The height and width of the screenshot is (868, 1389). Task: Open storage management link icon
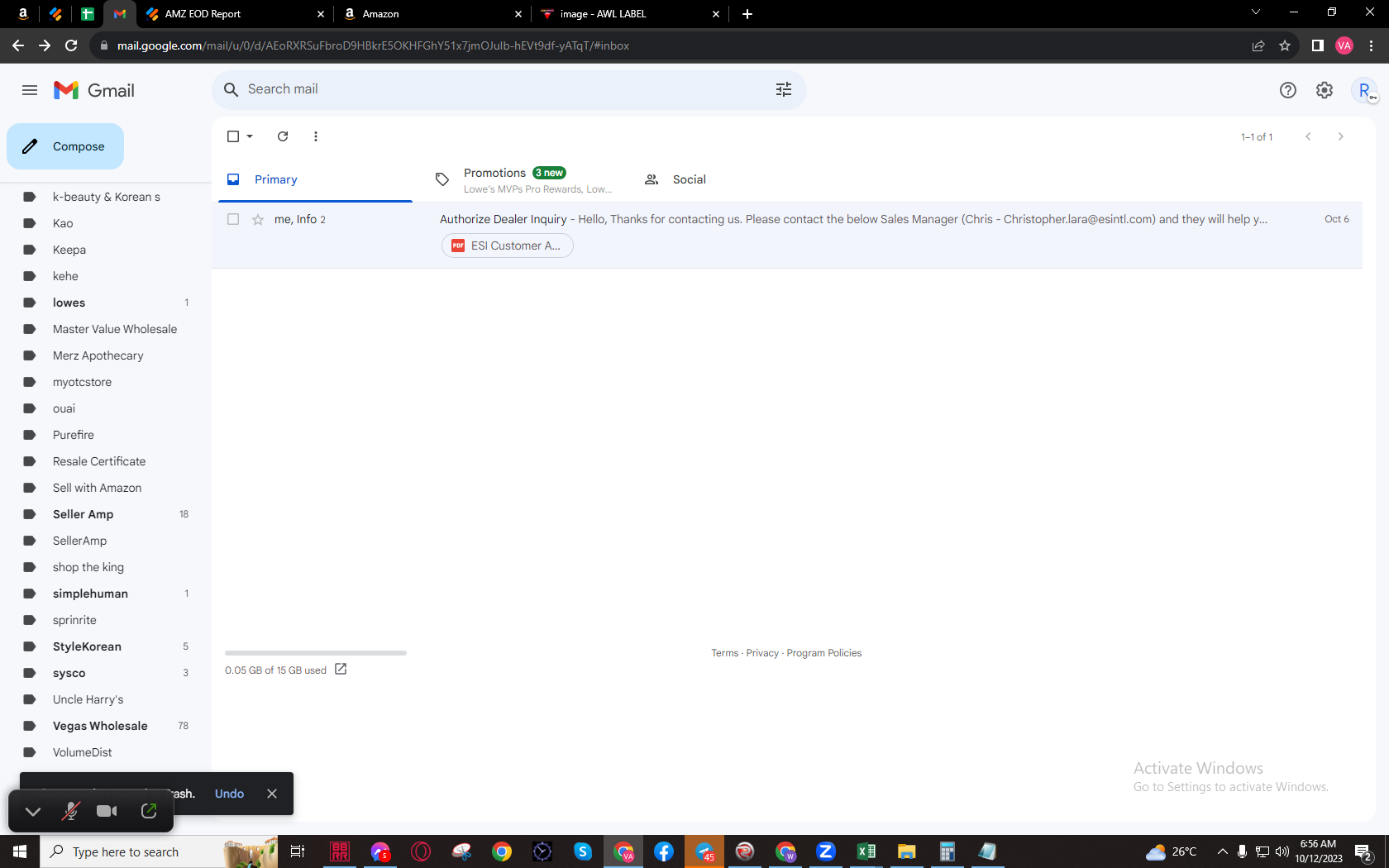pyautogui.click(x=341, y=670)
